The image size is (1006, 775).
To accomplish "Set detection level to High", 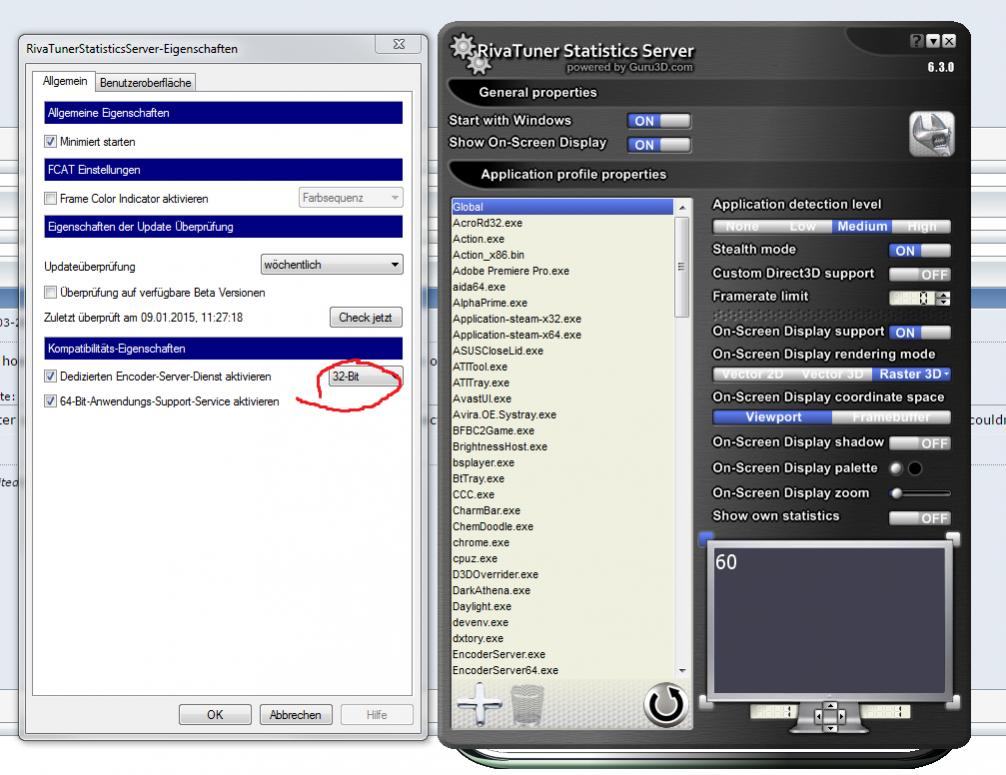I will point(921,226).
